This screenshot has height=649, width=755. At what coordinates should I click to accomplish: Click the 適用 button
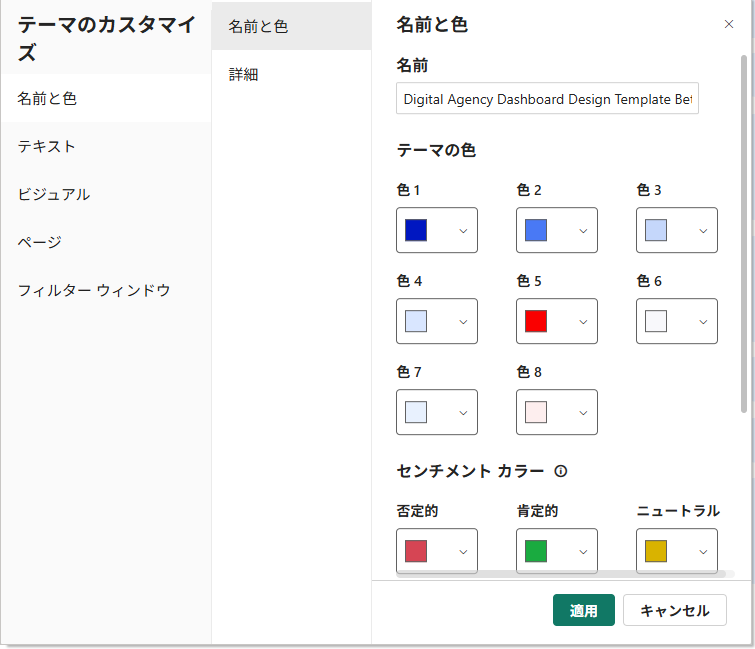(x=584, y=610)
